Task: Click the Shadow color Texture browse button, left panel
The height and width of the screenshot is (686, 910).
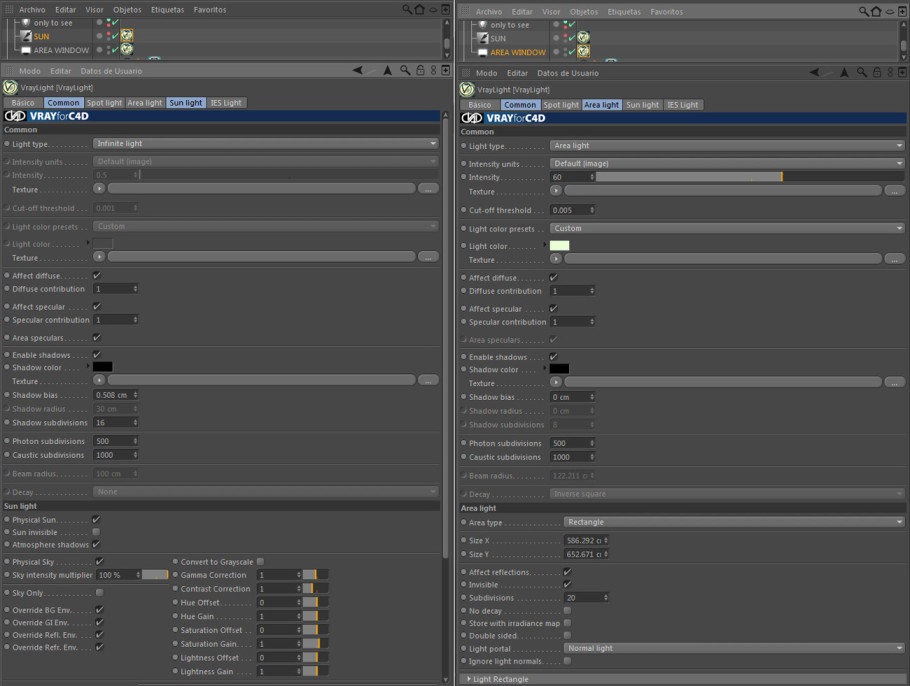Action: click(x=428, y=380)
